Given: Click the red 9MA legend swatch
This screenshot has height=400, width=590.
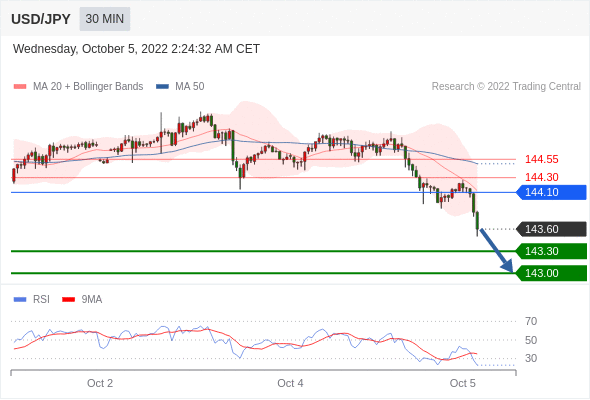Looking at the screenshot, I should click(x=68, y=300).
